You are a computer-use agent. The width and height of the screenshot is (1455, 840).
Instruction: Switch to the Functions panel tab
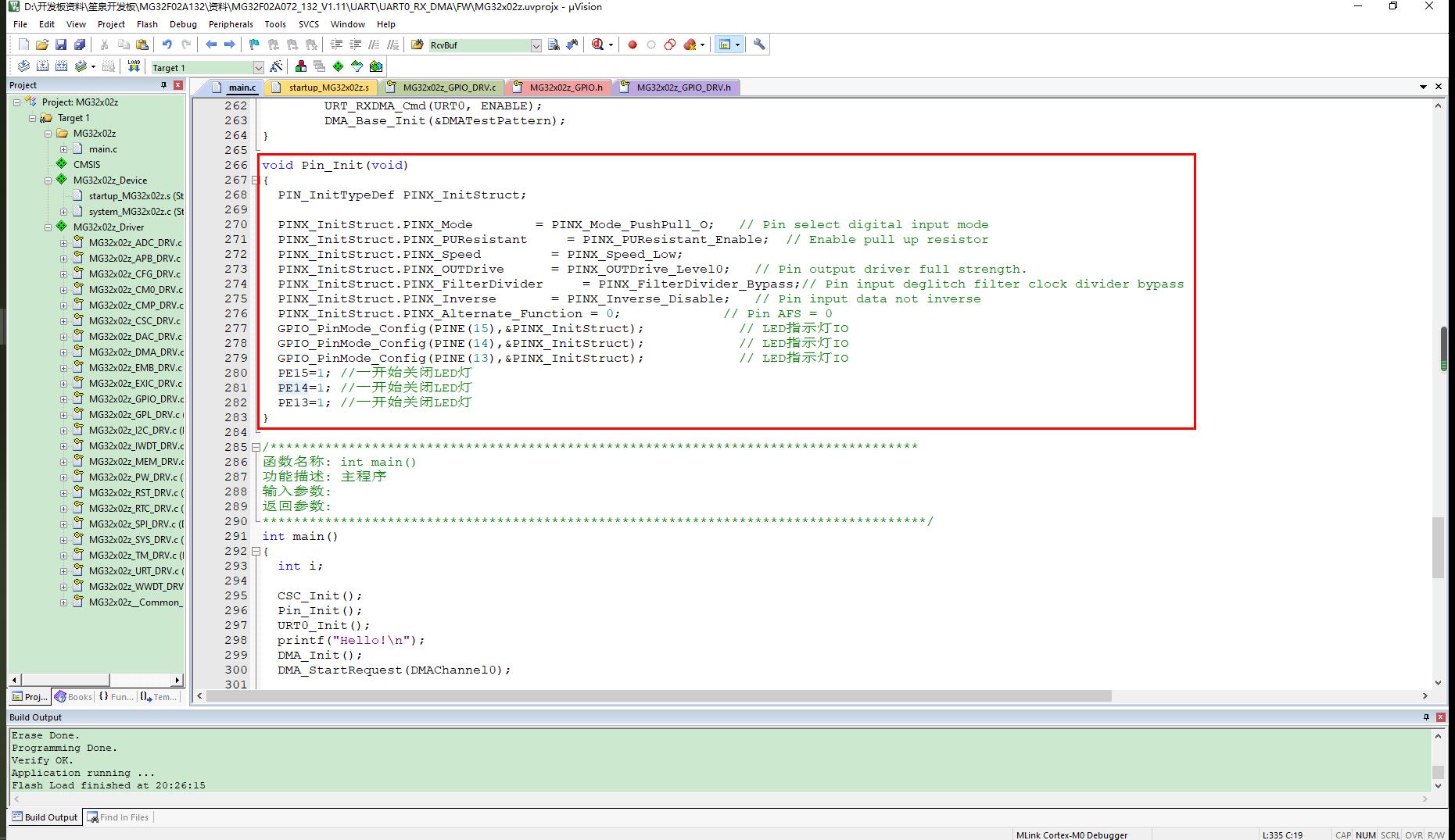coord(116,697)
